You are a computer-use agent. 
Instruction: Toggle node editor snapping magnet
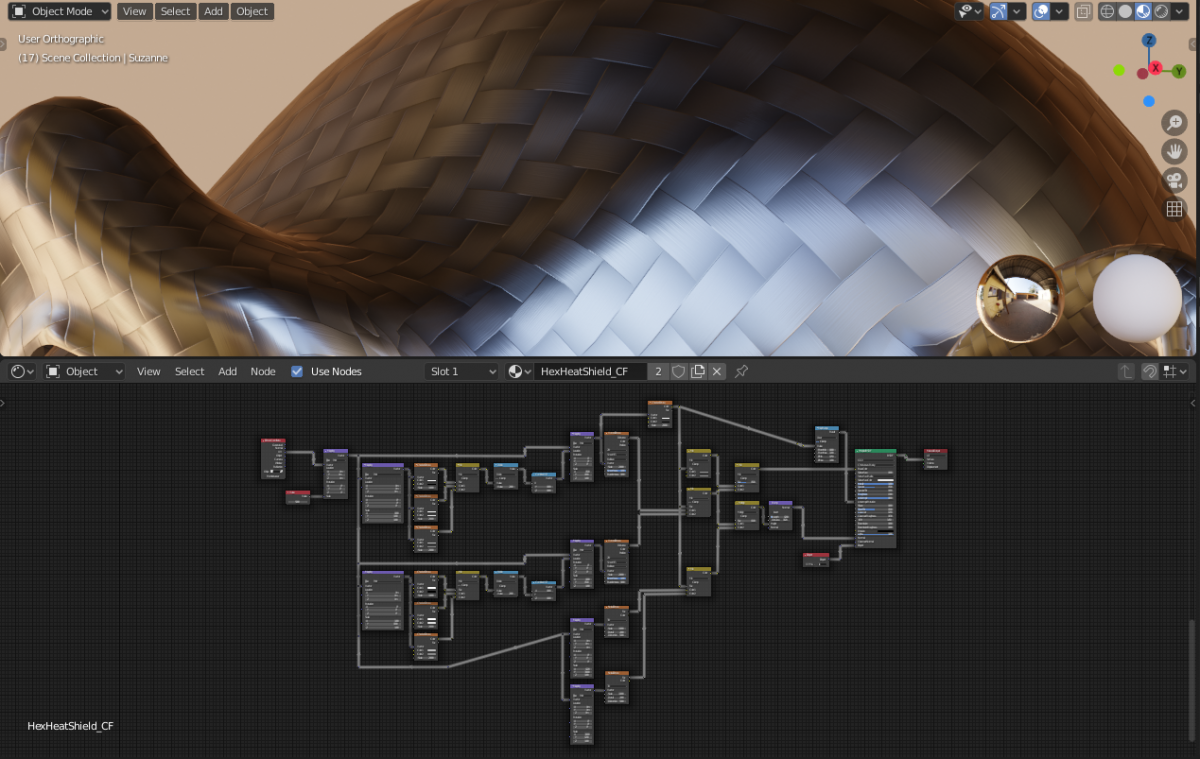pyautogui.click(x=1150, y=371)
